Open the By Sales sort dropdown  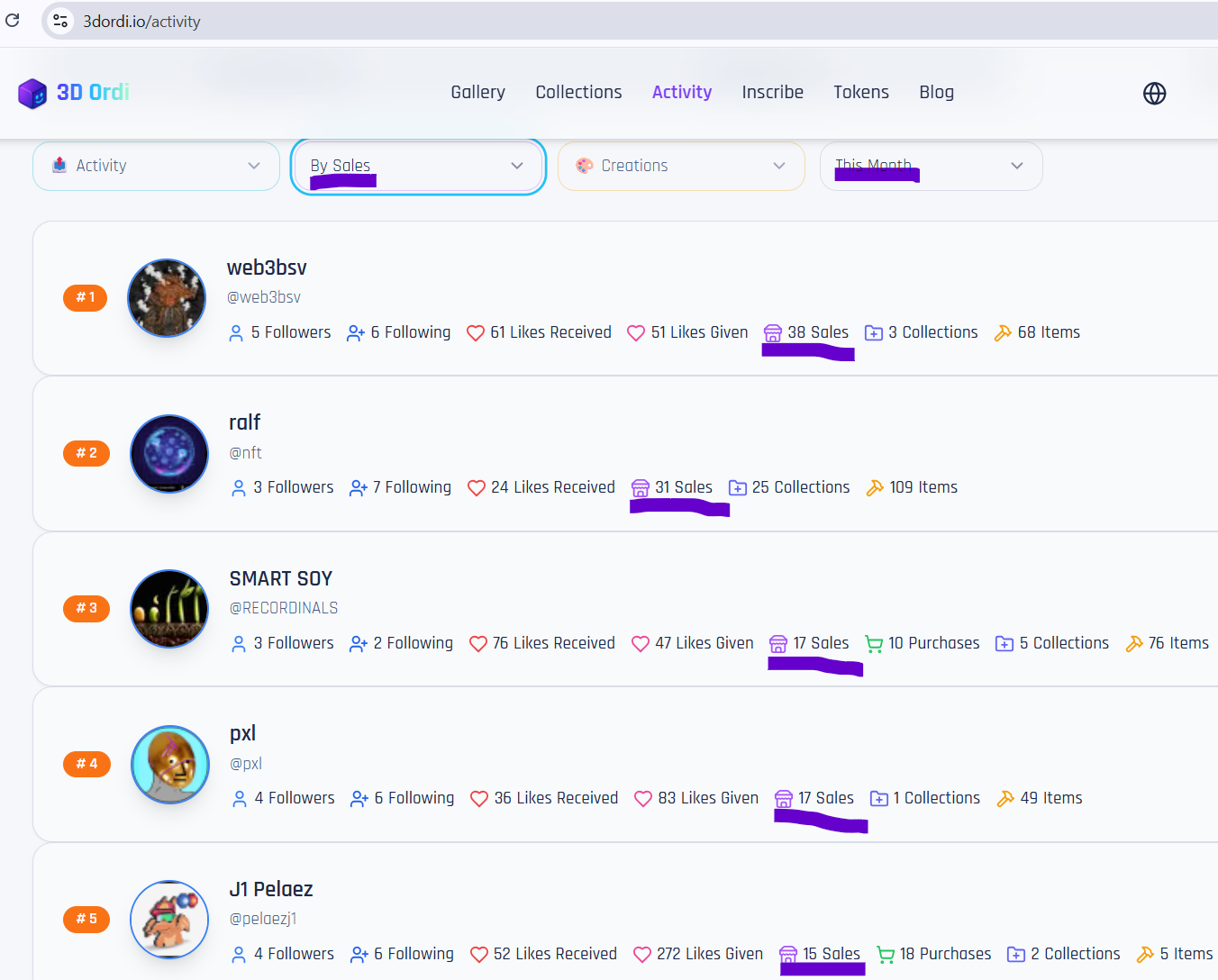pyautogui.click(x=418, y=166)
